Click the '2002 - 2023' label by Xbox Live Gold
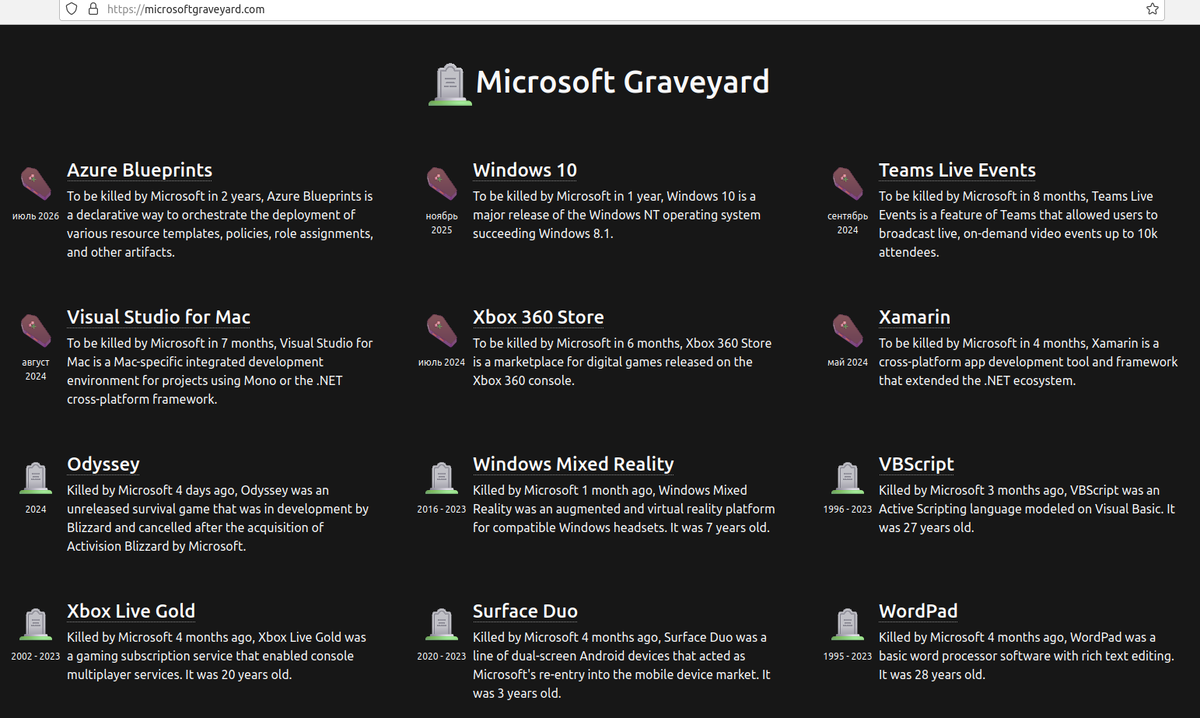Image resolution: width=1200 pixels, height=718 pixels. [x=36, y=657]
